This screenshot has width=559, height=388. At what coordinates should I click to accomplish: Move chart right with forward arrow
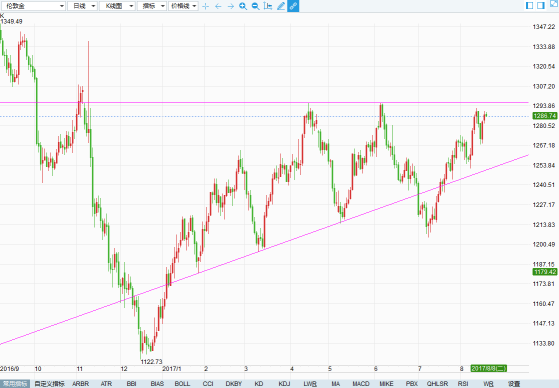point(231,6)
